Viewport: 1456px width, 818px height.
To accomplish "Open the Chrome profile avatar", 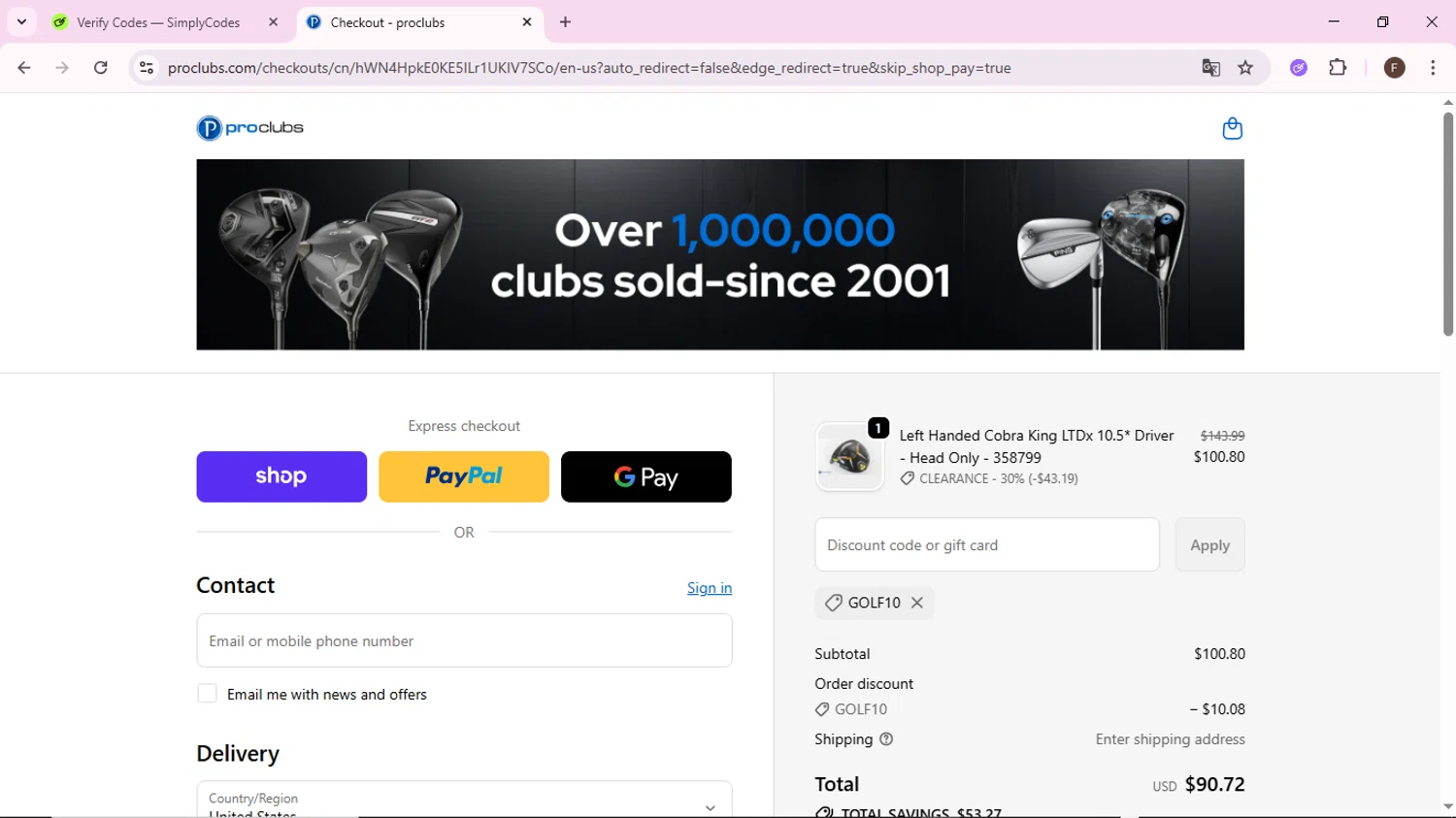I will [x=1394, y=68].
